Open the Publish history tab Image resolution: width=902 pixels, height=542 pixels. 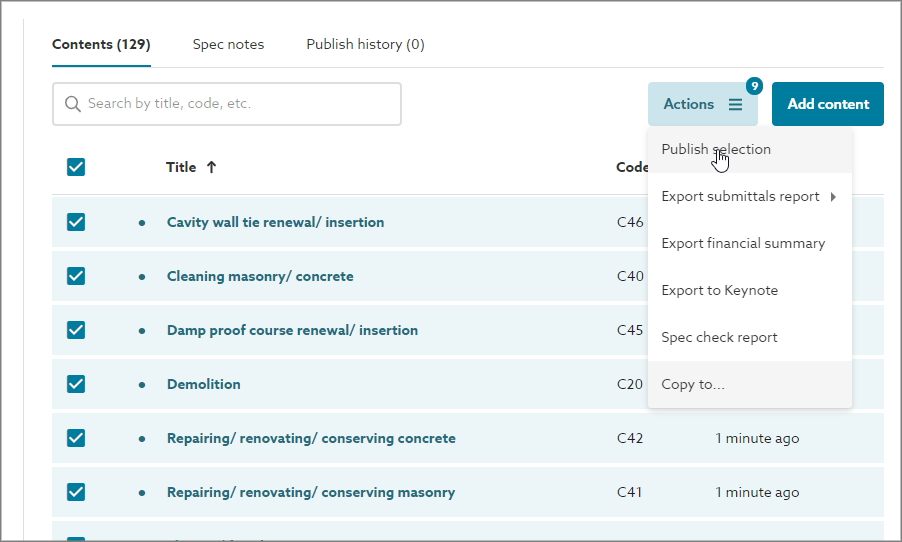(x=365, y=44)
